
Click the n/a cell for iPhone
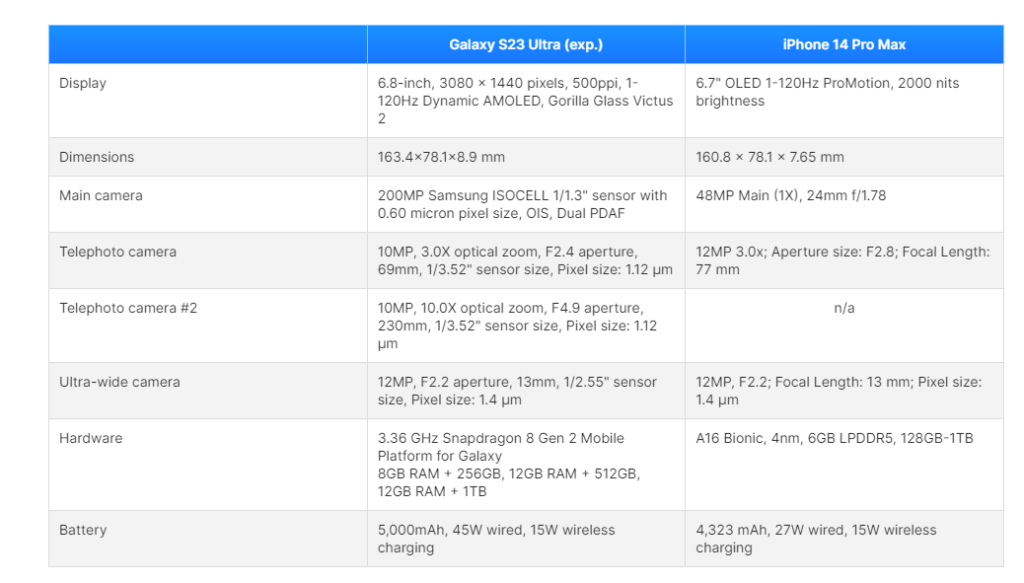pos(844,308)
